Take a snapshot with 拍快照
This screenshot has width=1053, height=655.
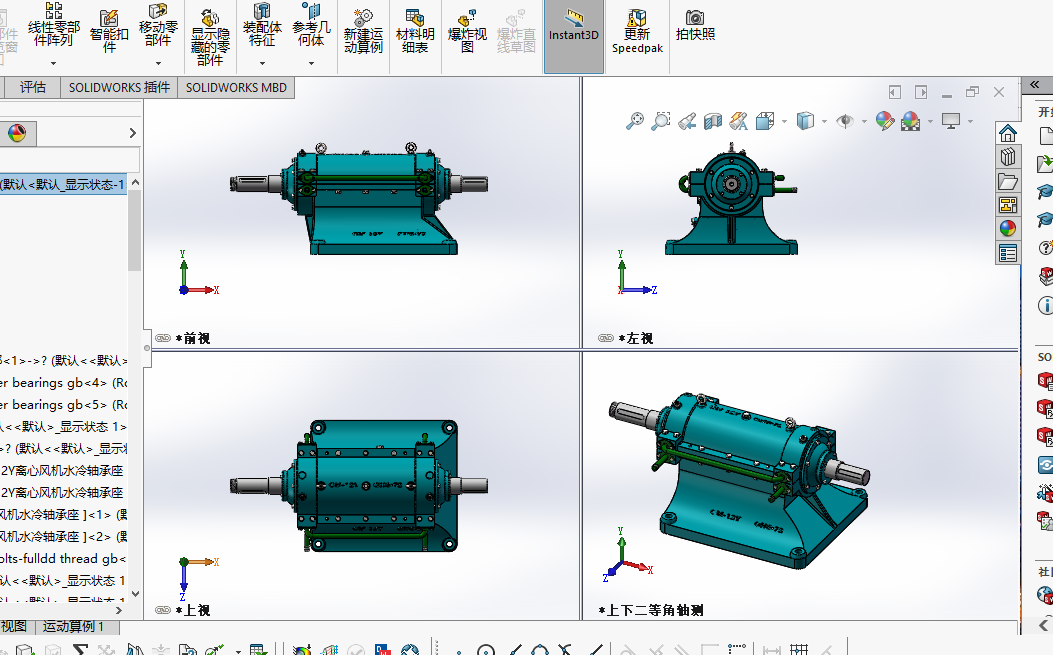pyautogui.click(x=695, y=26)
